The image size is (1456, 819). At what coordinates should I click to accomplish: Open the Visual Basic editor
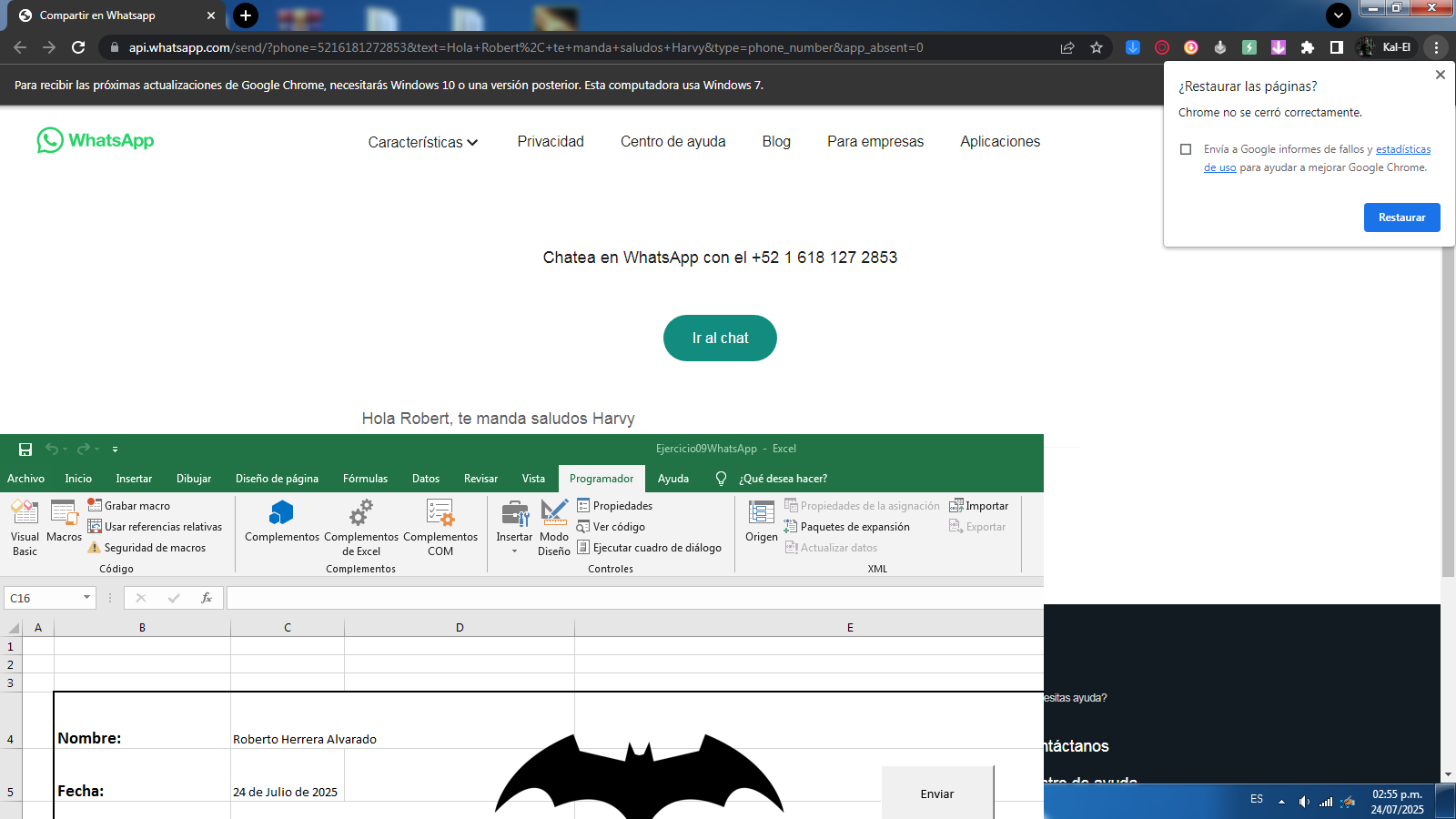click(25, 526)
